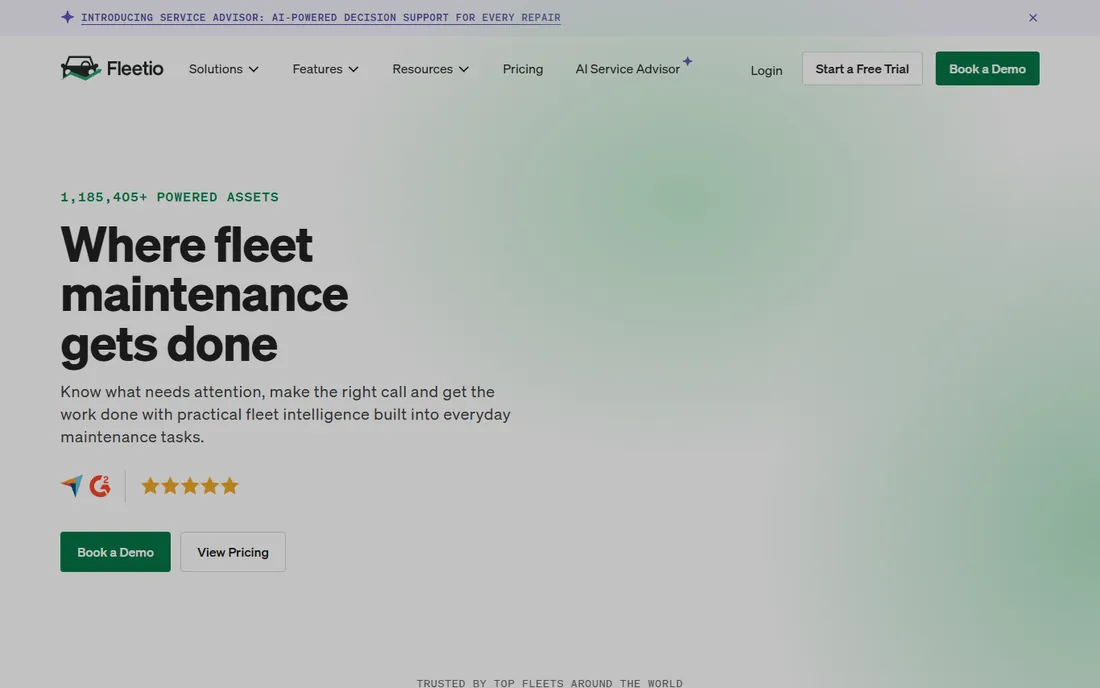The height and width of the screenshot is (688, 1100).
Task: Click the Capterra arrow logo icon
Action: point(72,485)
